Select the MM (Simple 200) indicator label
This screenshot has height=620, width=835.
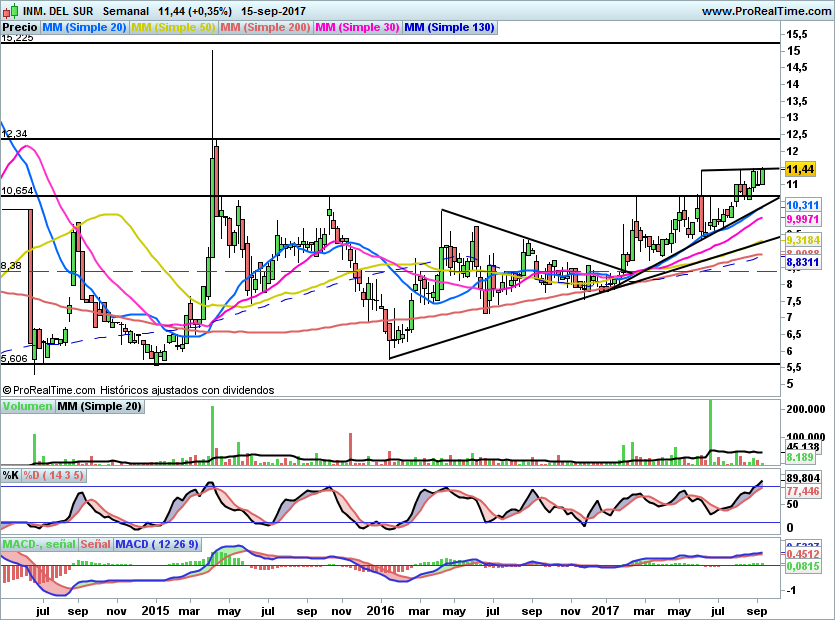tap(265, 28)
